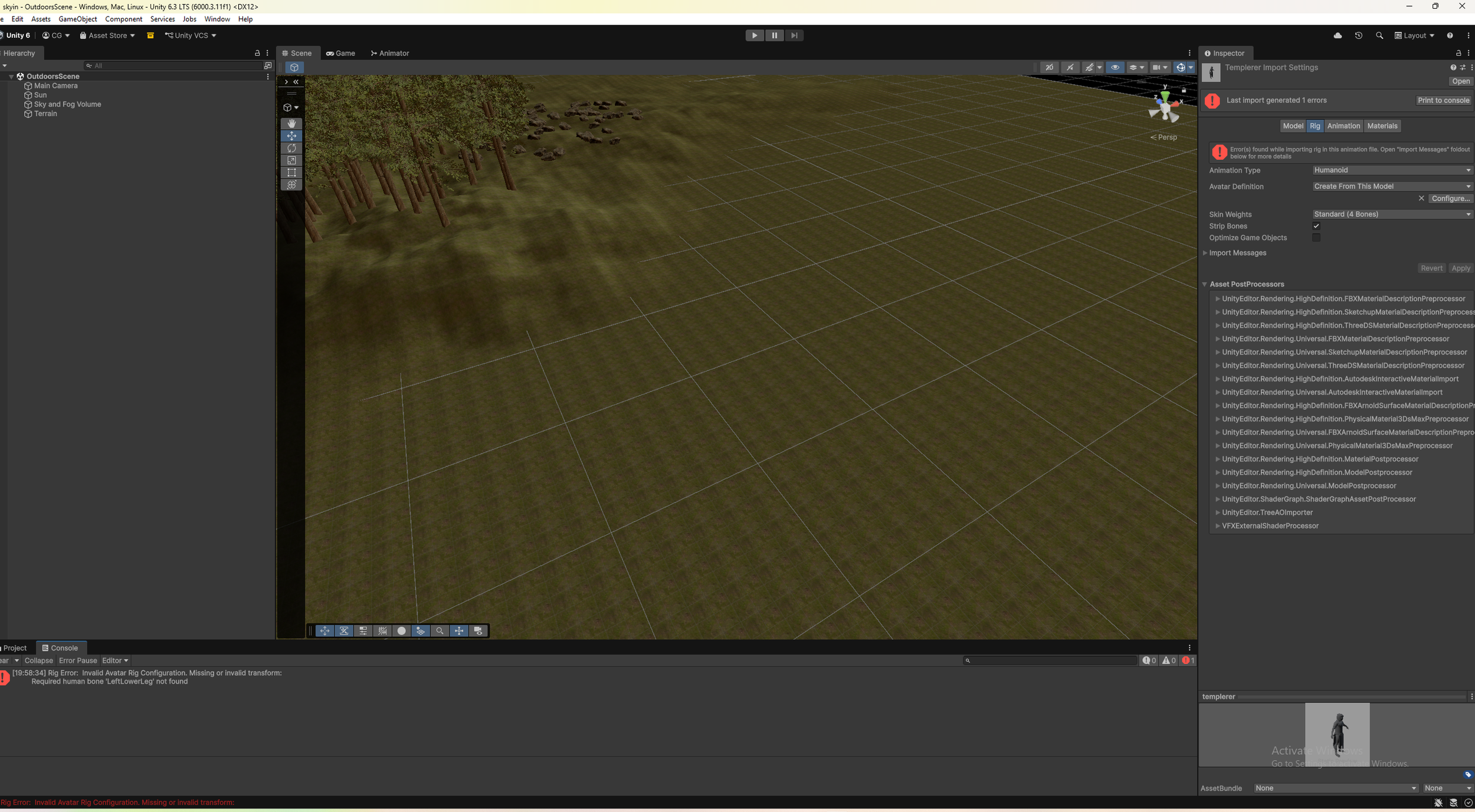This screenshot has height=812, width=1475.
Task: Click the camera-with-eye icon in bottom Scene overlay bar
Action: coord(478,631)
